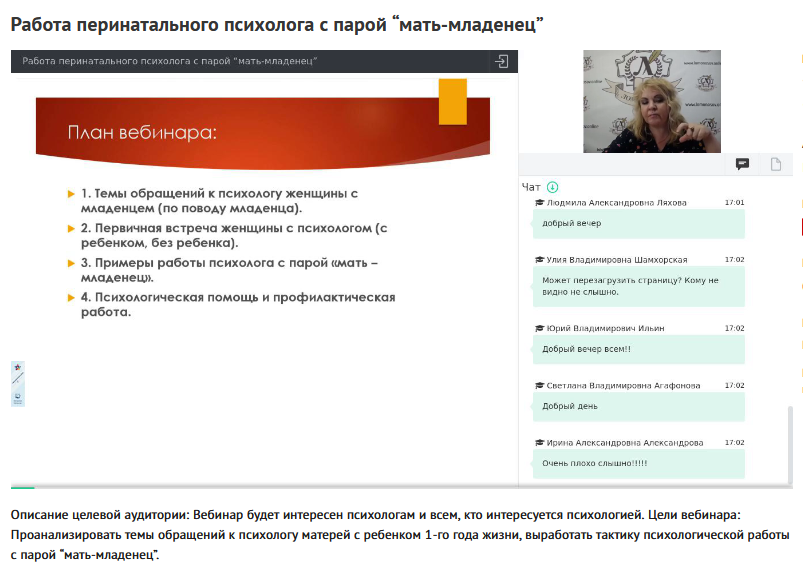Viewport: 803px width, 582px height.
Task: Select the message "Очень плохо слышно!!!!!"
Action: click(x=594, y=463)
